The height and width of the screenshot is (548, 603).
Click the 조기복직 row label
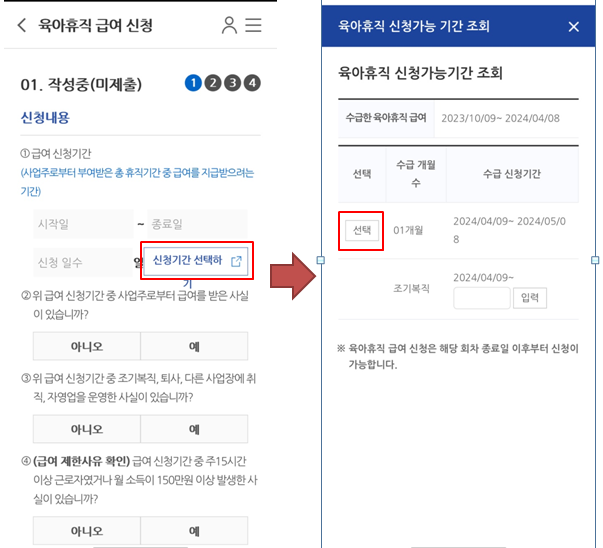pyautogui.click(x=411, y=288)
